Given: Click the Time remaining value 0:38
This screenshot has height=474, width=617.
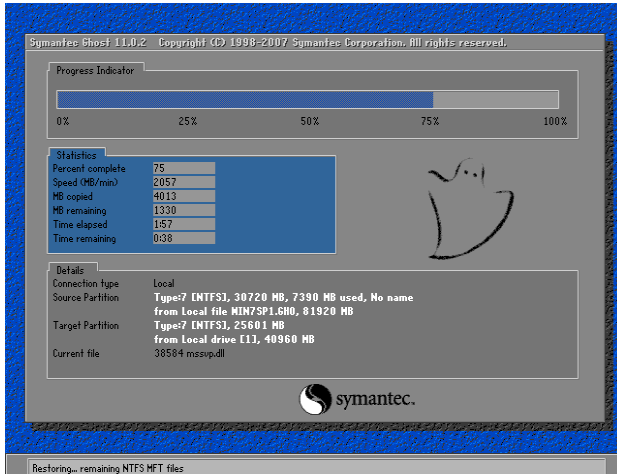Looking at the screenshot, I should click(x=183, y=238).
